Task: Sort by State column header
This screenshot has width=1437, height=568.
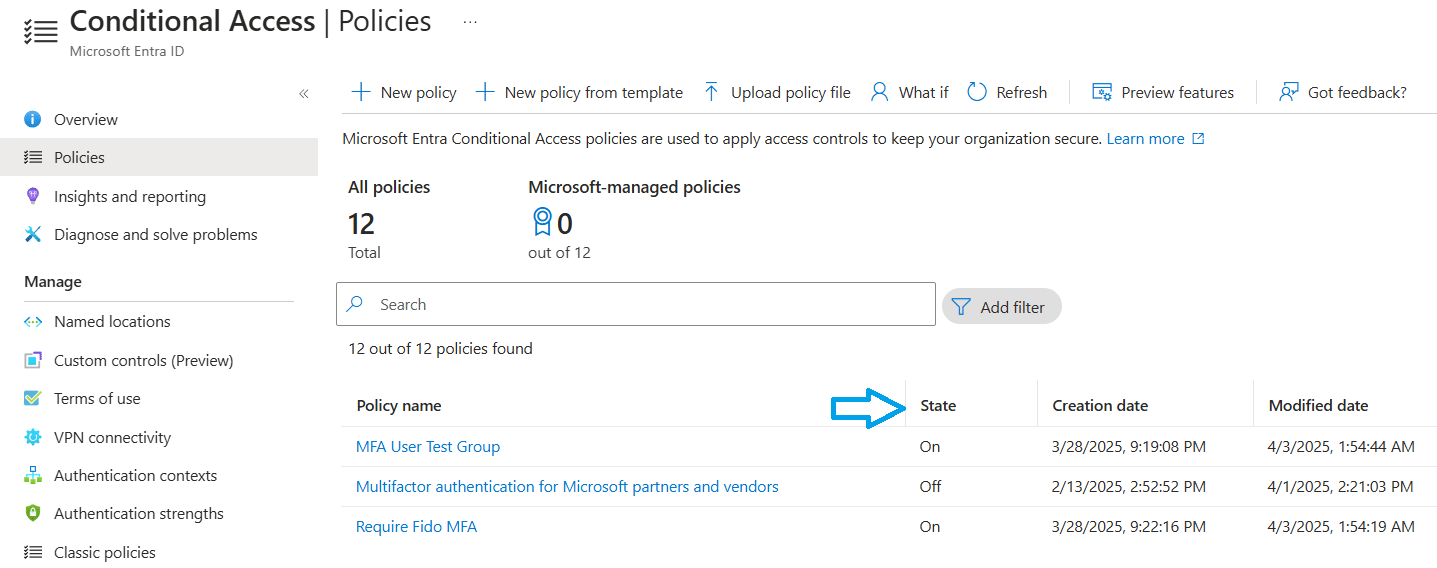Action: pyautogui.click(x=938, y=405)
